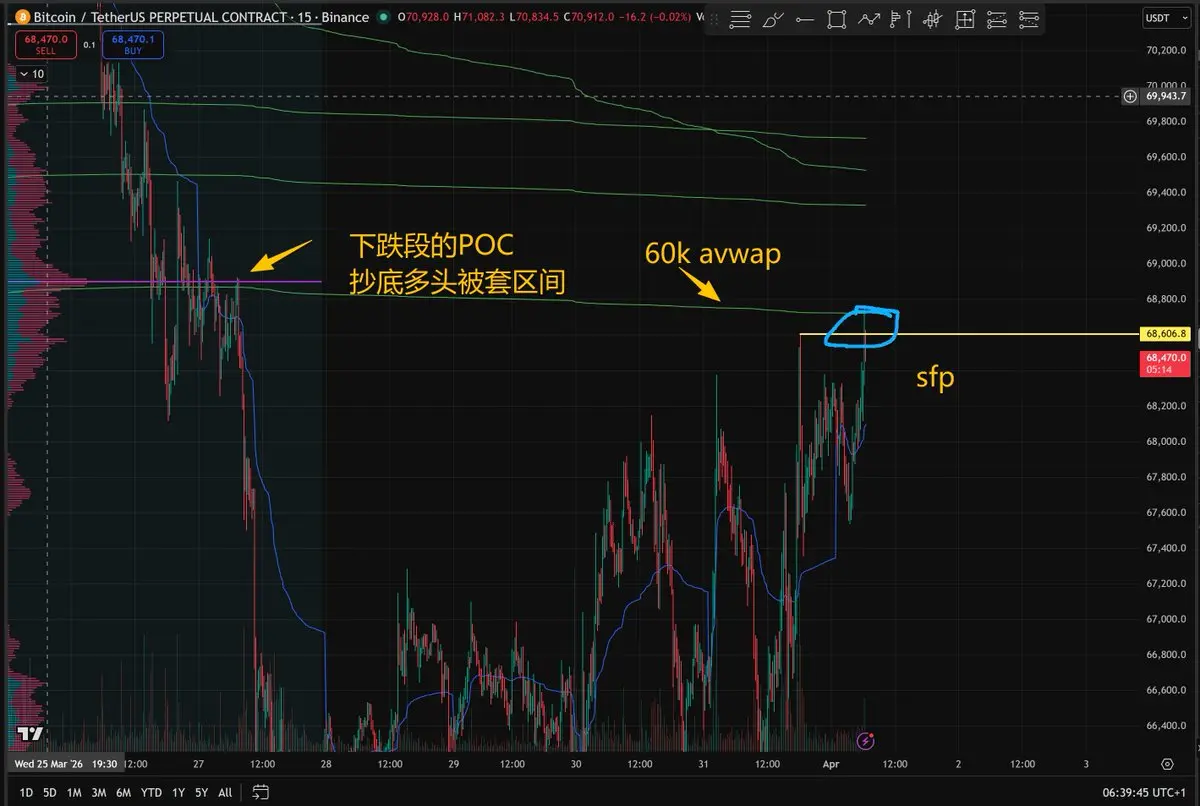Open the Go to date calendar icon
The image size is (1200, 806).
(x=260, y=792)
